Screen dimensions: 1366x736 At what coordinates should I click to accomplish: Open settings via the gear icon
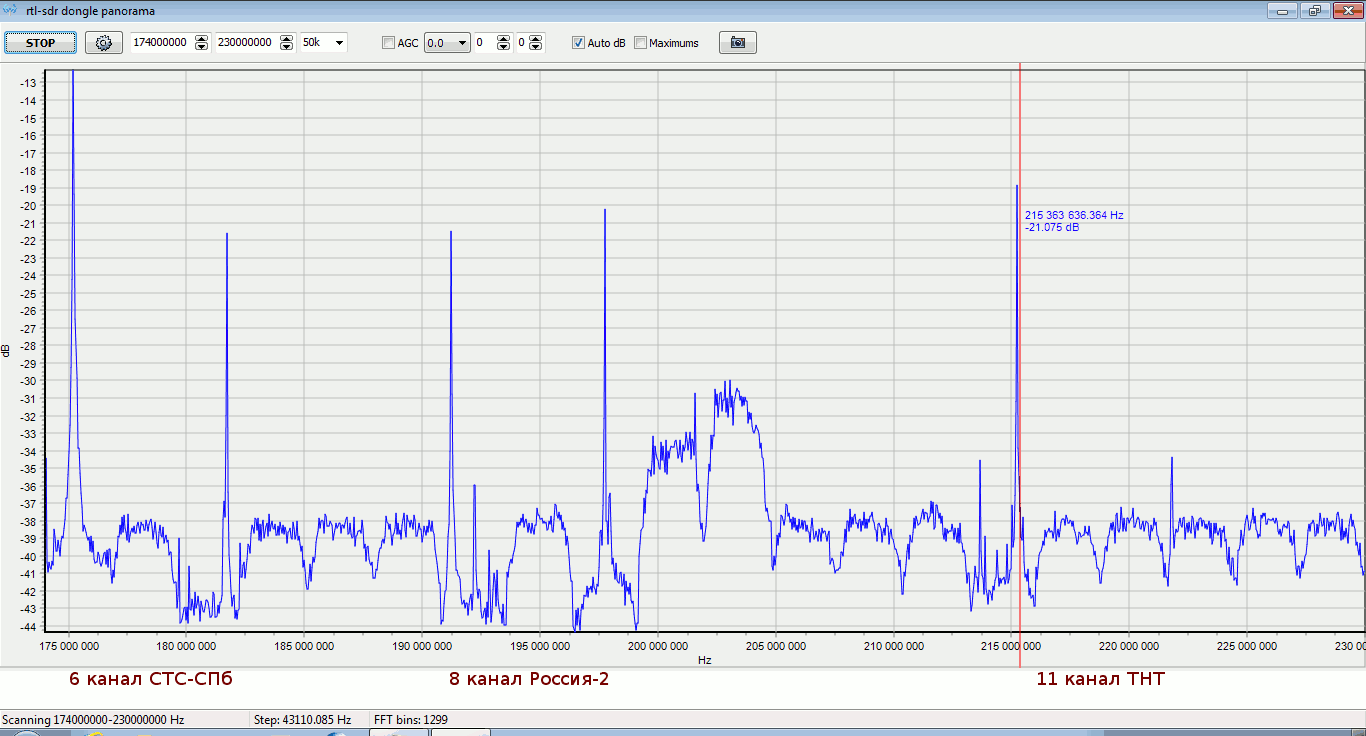103,43
